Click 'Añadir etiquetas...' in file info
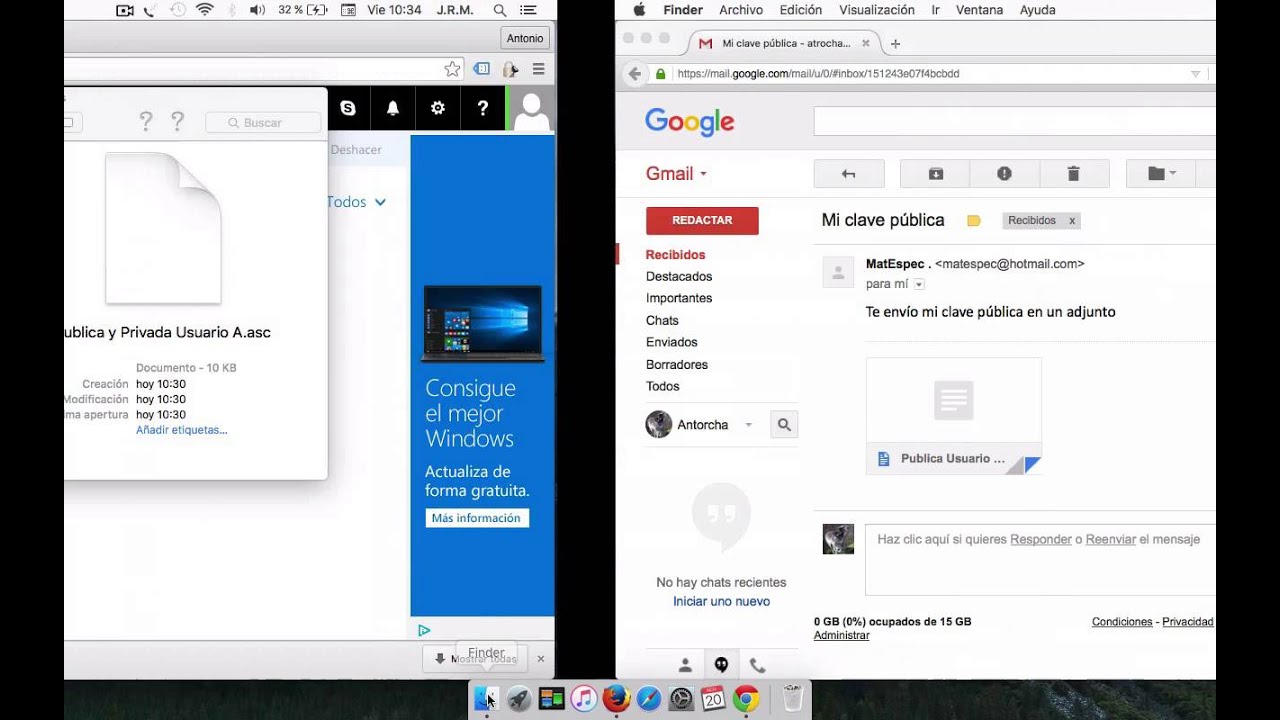The image size is (1280, 720). tap(182, 430)
